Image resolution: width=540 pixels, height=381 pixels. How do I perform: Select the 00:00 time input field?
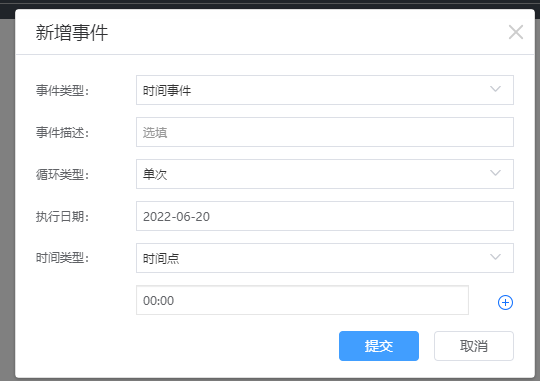click(302, 300)
